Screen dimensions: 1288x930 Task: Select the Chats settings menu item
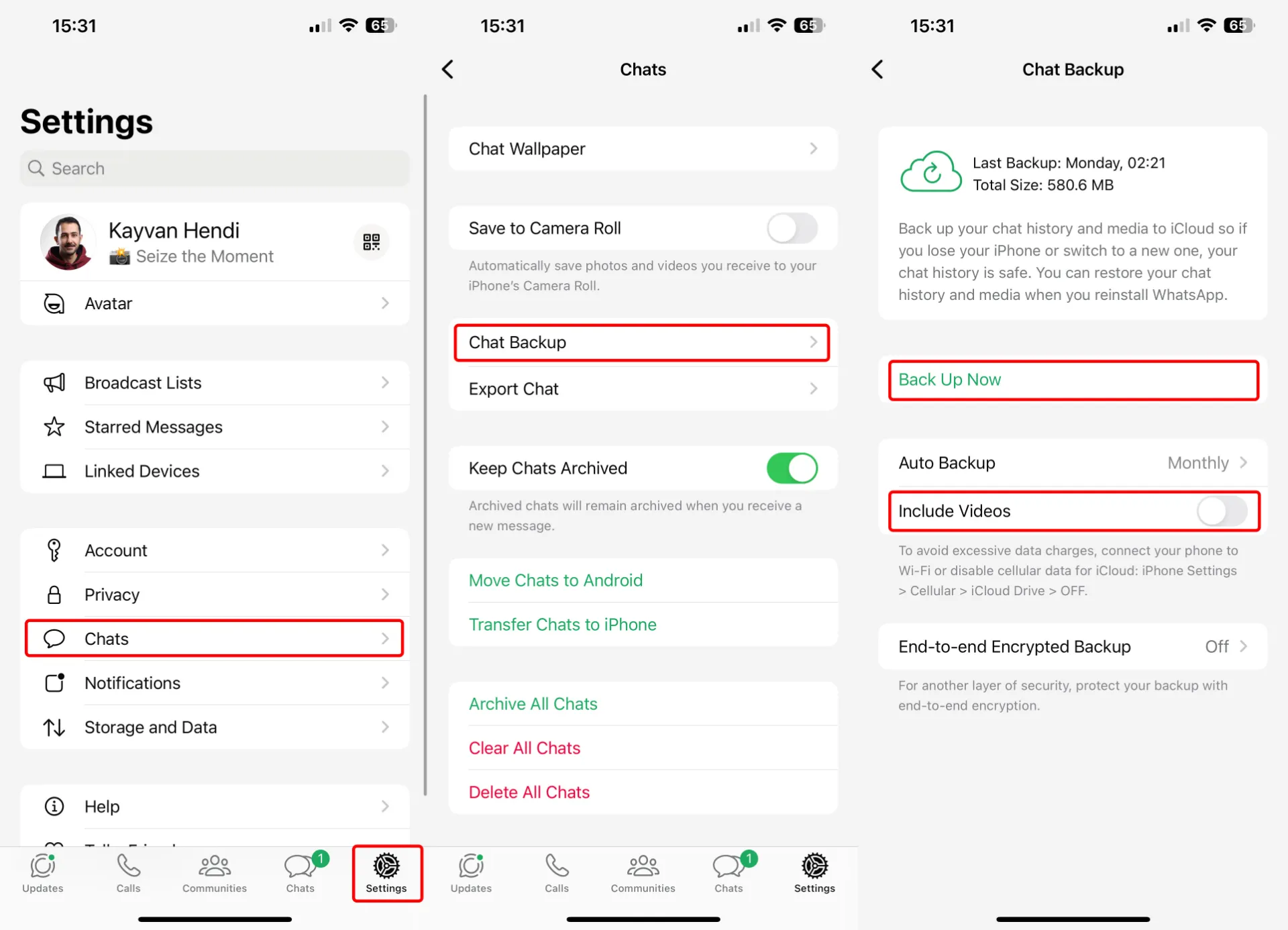click(x=214, y=638)
